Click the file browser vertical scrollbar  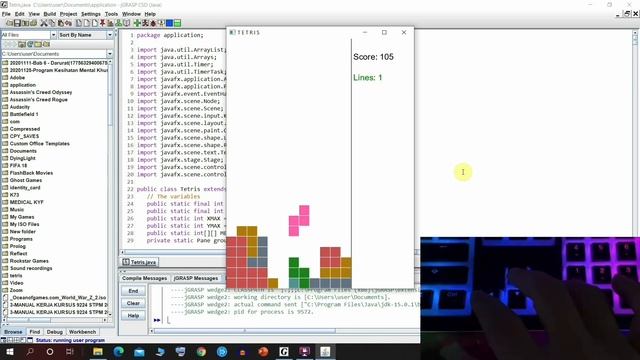tap(110, 188)
